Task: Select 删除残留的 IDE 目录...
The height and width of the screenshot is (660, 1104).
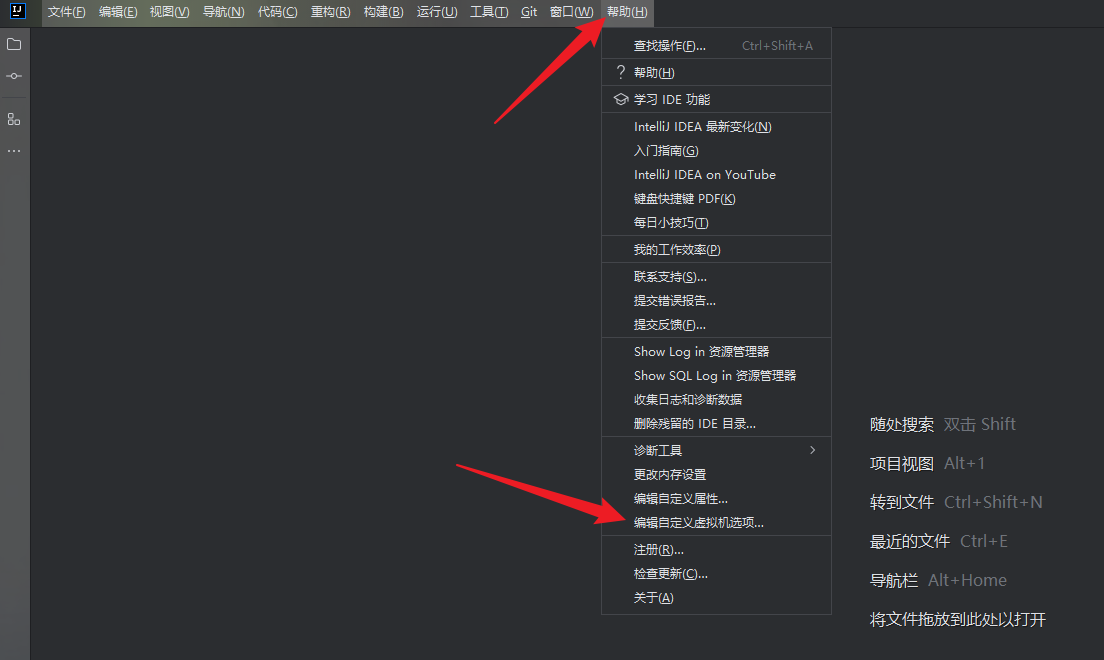Action: tap(716, 423)
